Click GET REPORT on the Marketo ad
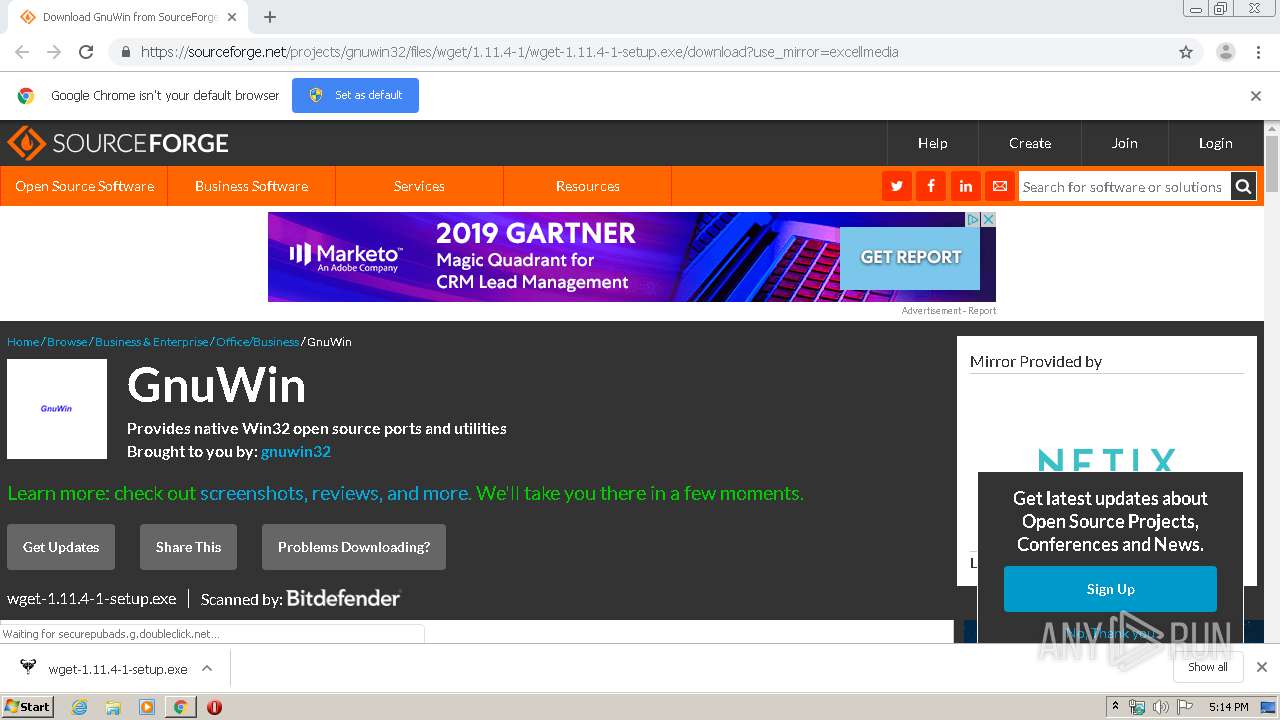1280x720 pixels. click(910, 257)
